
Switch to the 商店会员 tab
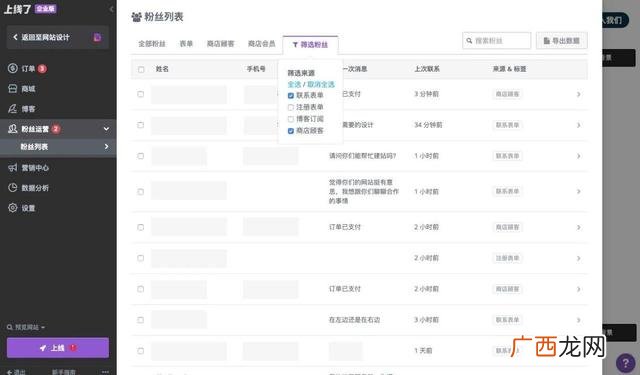262,44
